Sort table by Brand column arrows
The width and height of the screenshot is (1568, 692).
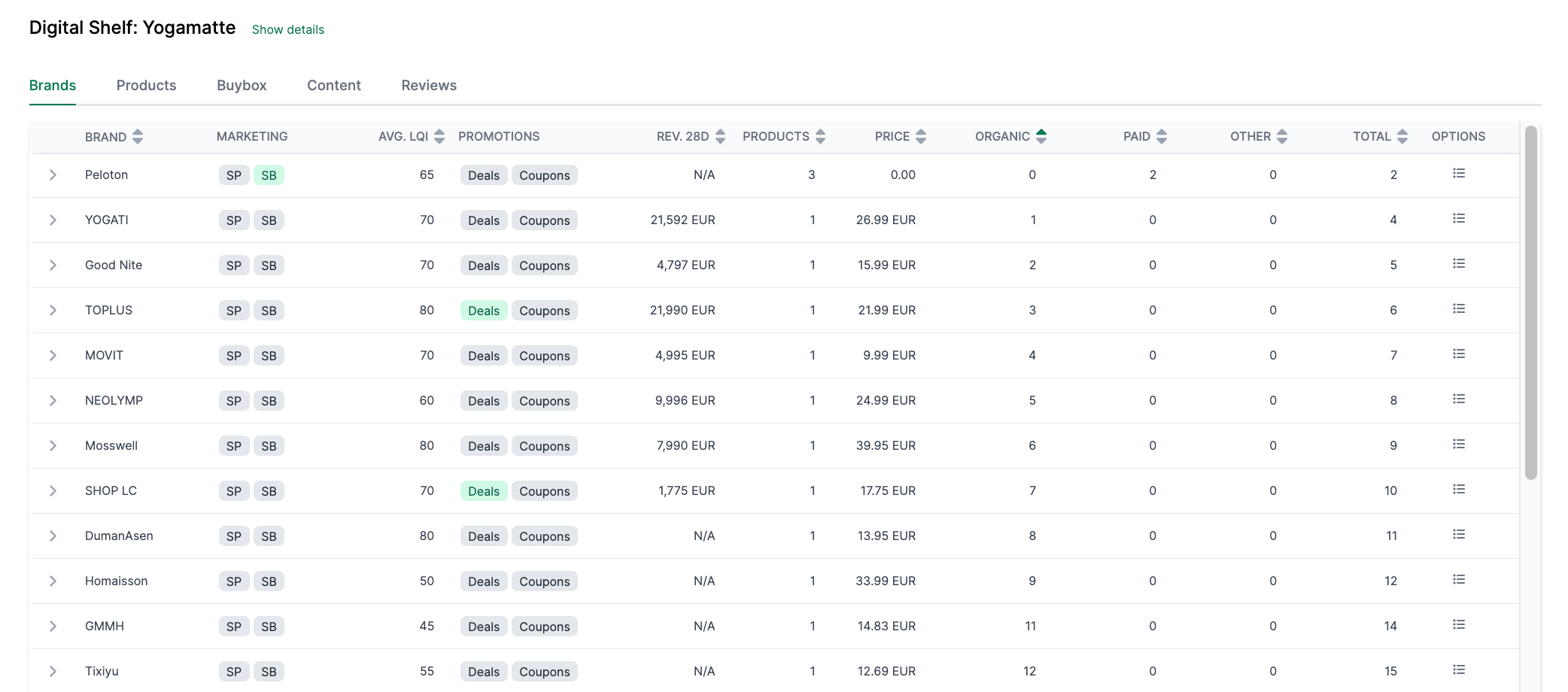[138, 136]
